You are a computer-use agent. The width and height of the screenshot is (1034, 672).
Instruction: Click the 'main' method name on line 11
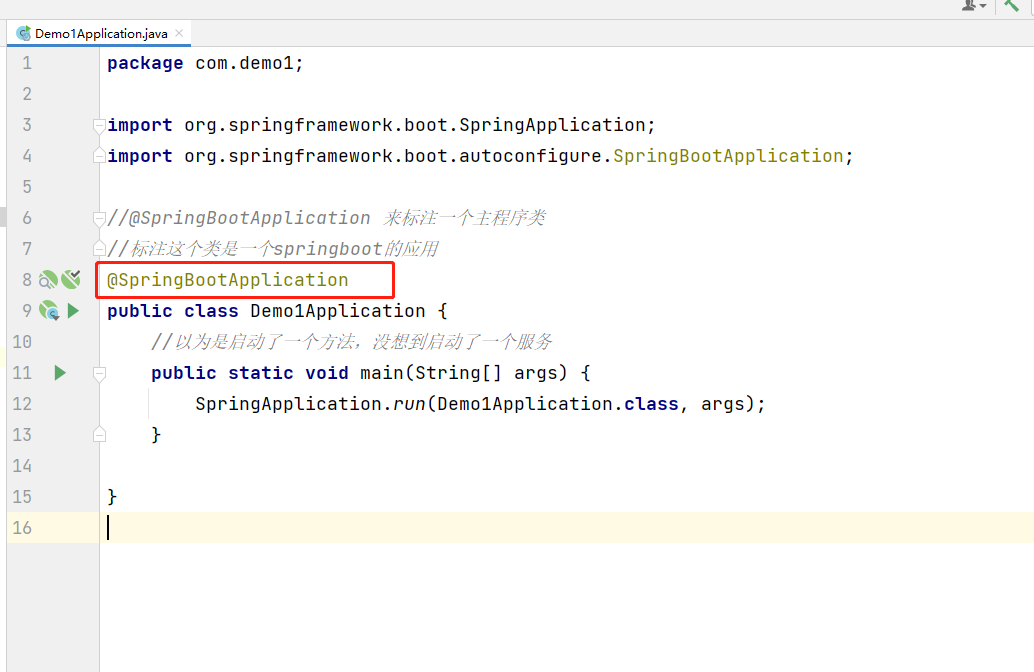[382, 373]
